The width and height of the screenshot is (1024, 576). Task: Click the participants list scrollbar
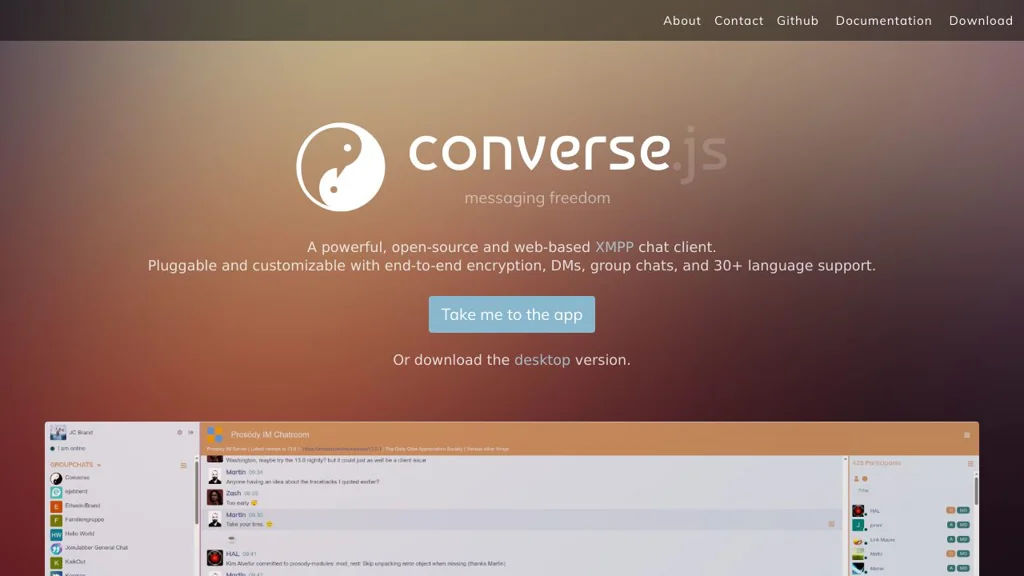tap(976, 490)
